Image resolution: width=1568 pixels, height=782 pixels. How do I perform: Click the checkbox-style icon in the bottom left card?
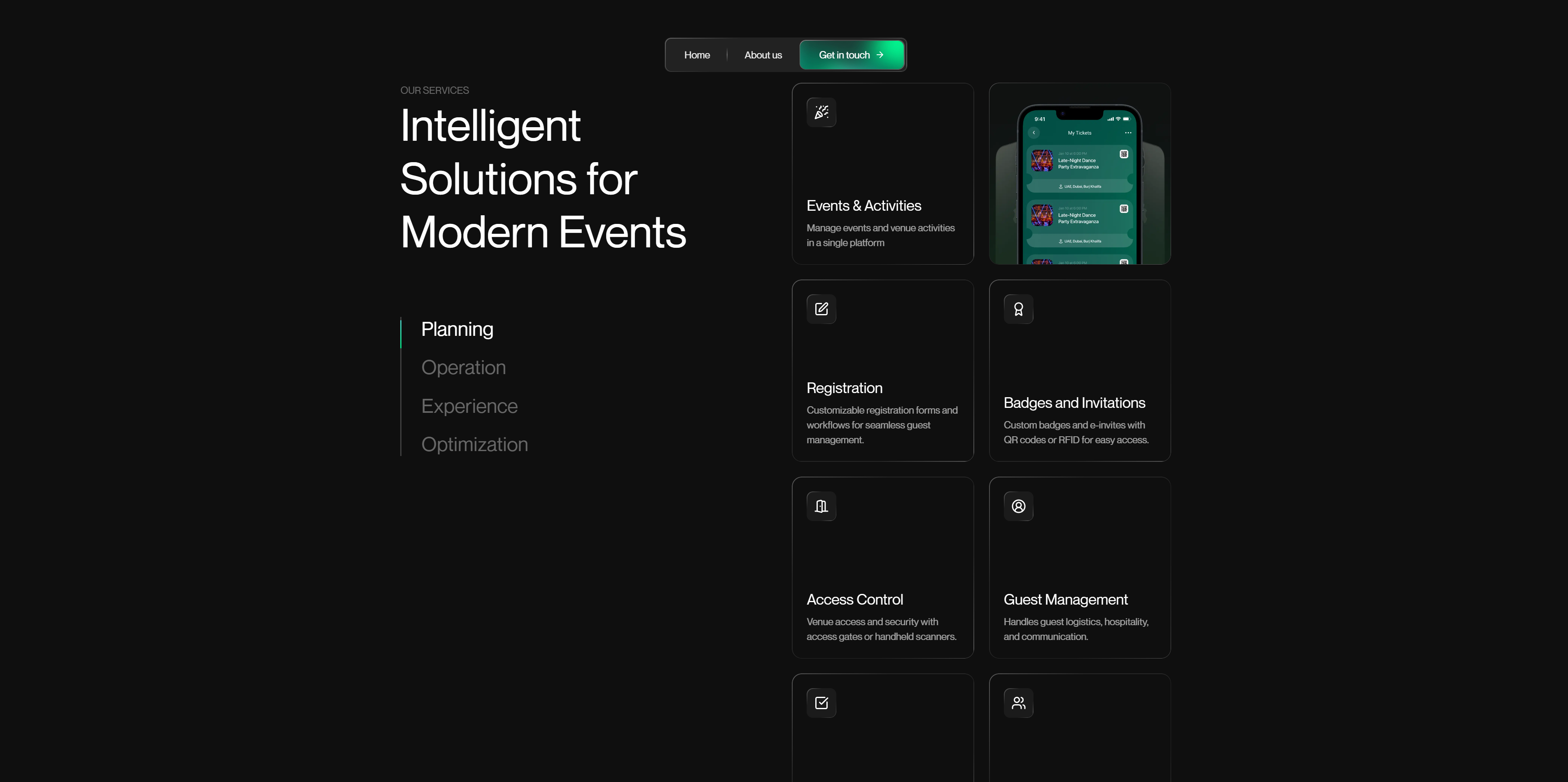pos(821,703)
